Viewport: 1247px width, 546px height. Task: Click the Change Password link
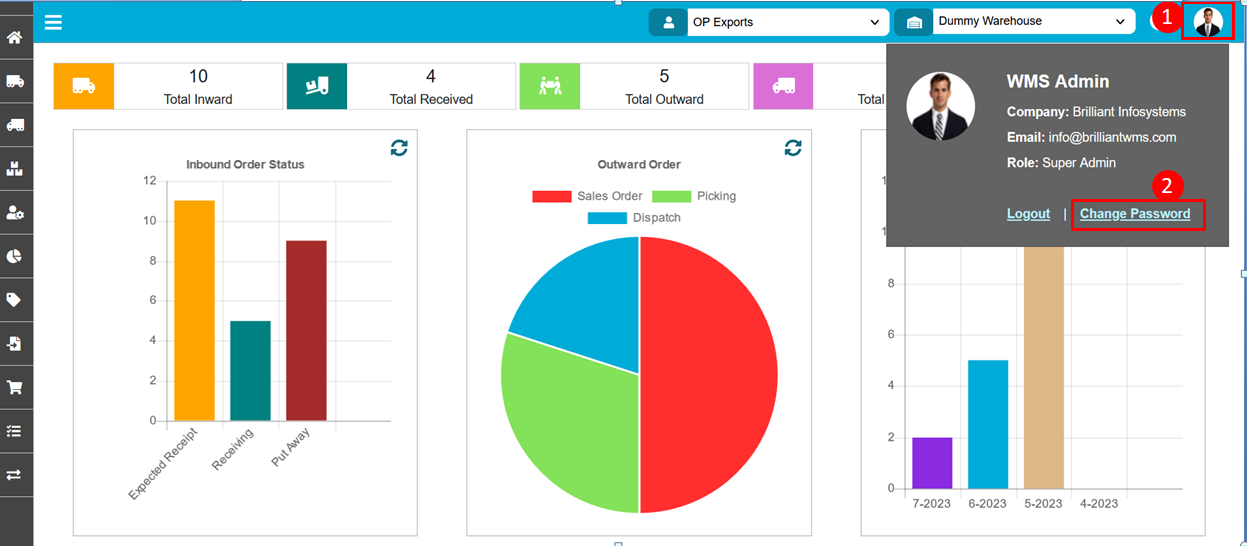(1135, 214)
